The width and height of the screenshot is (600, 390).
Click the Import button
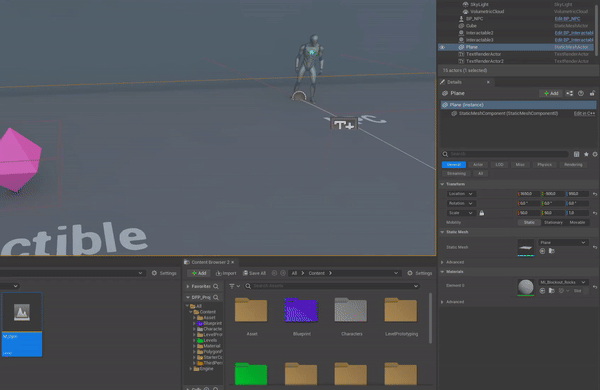click(x=226, y=273)
